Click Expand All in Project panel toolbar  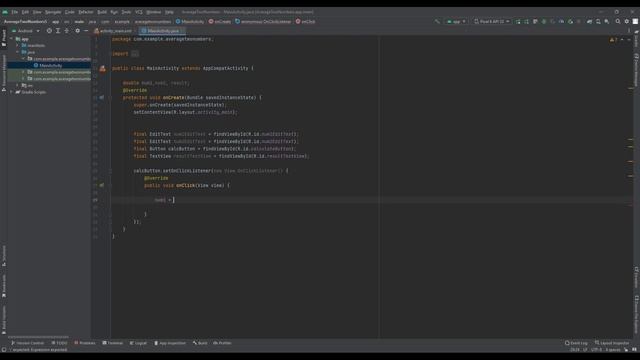coord(58,31)
